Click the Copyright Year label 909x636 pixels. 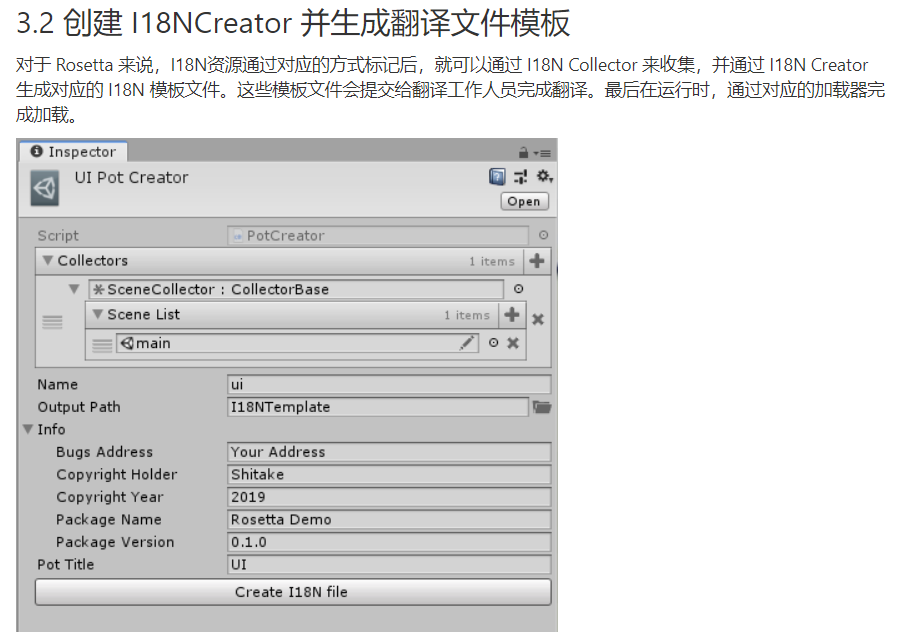[110, 497]
